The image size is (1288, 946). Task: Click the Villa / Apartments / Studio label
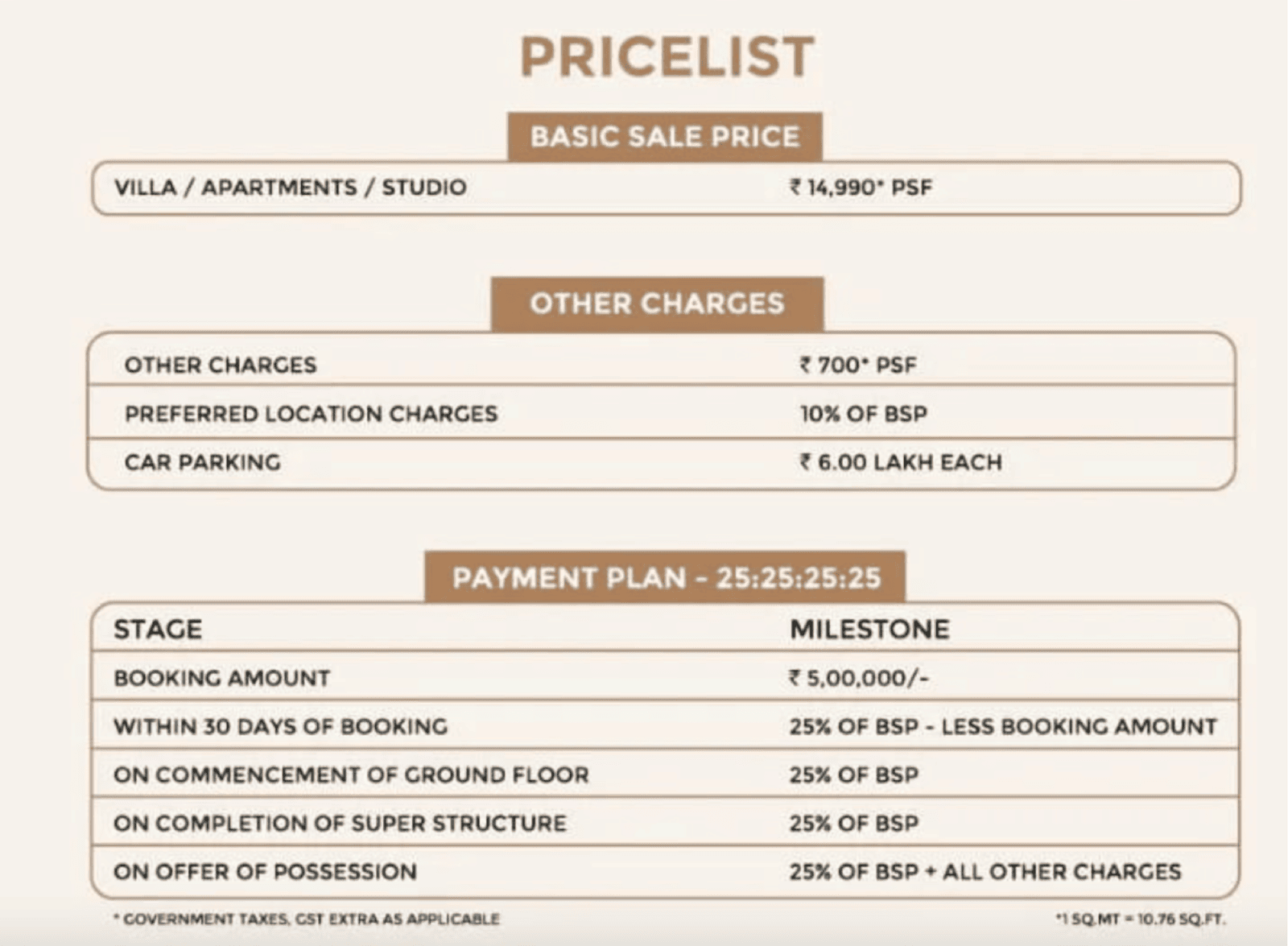click(291, 188)
